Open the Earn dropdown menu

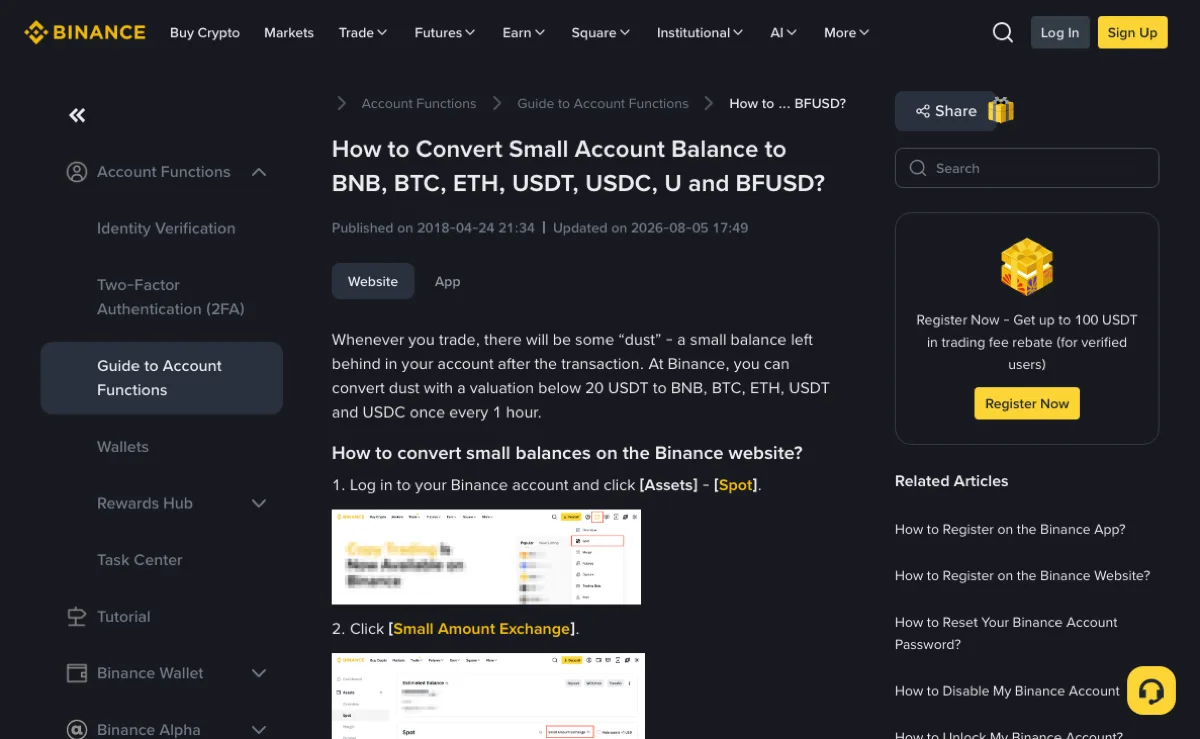(524, 32)
